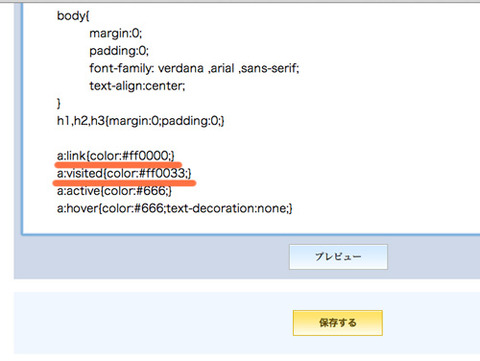Click the h1,h2,h3{margin:0;padding:0;} line

(x=141, y=121)
